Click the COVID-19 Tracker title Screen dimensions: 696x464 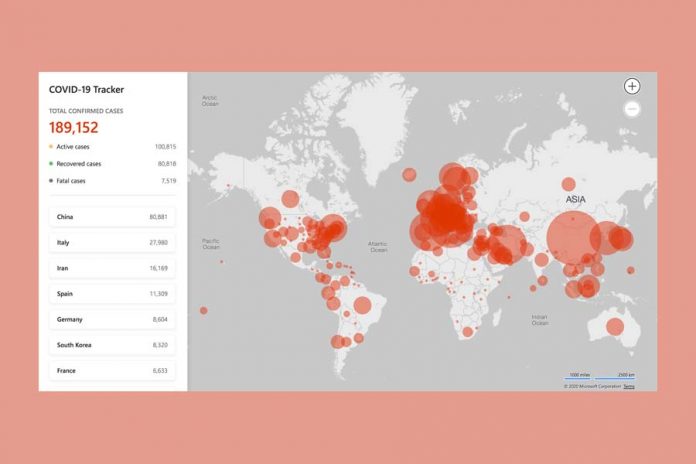[x=87, y=90]
